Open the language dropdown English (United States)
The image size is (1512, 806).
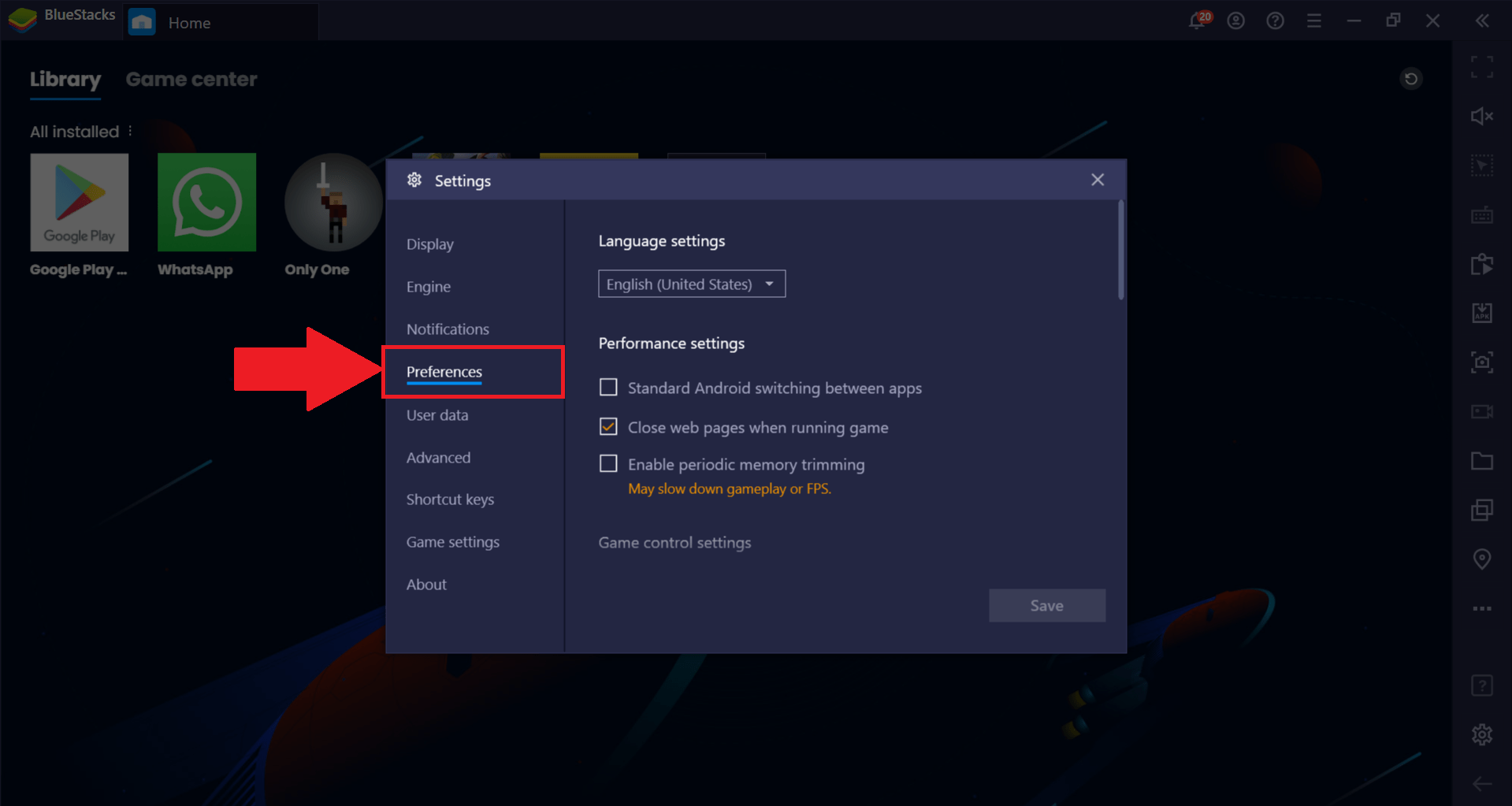(692, 284)
